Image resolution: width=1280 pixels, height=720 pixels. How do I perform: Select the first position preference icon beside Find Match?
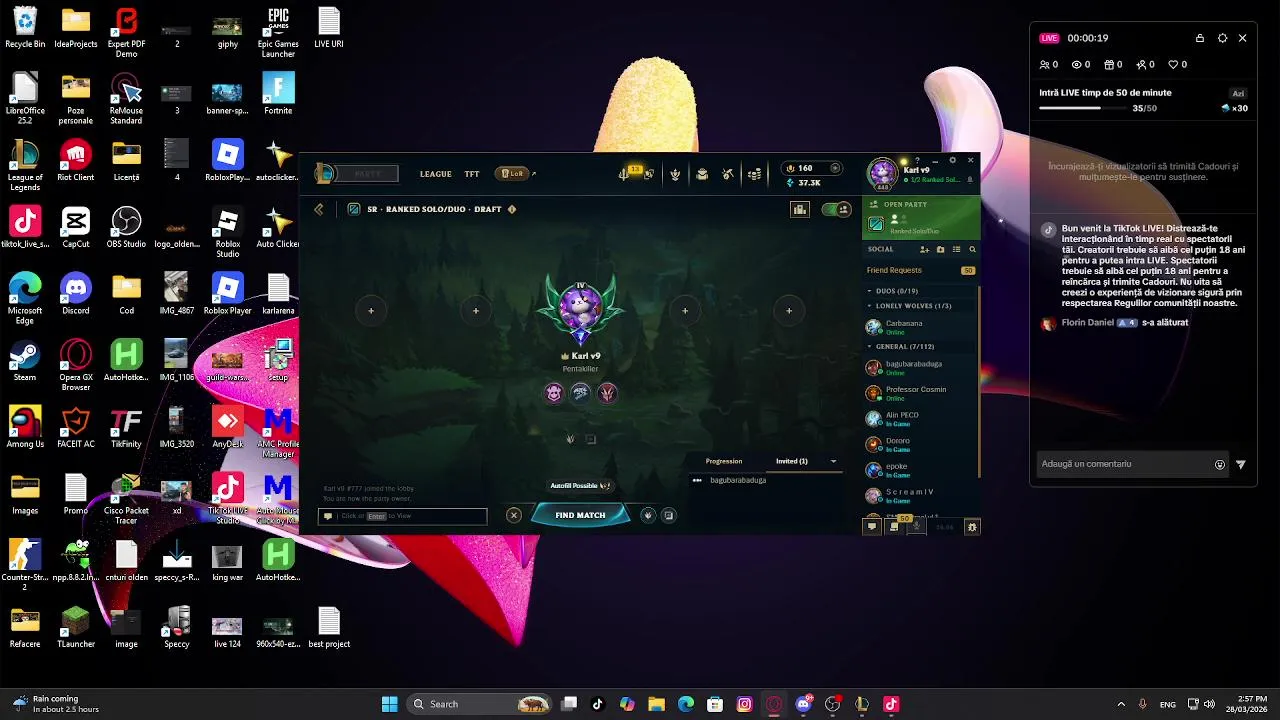[x=648, y=515]
